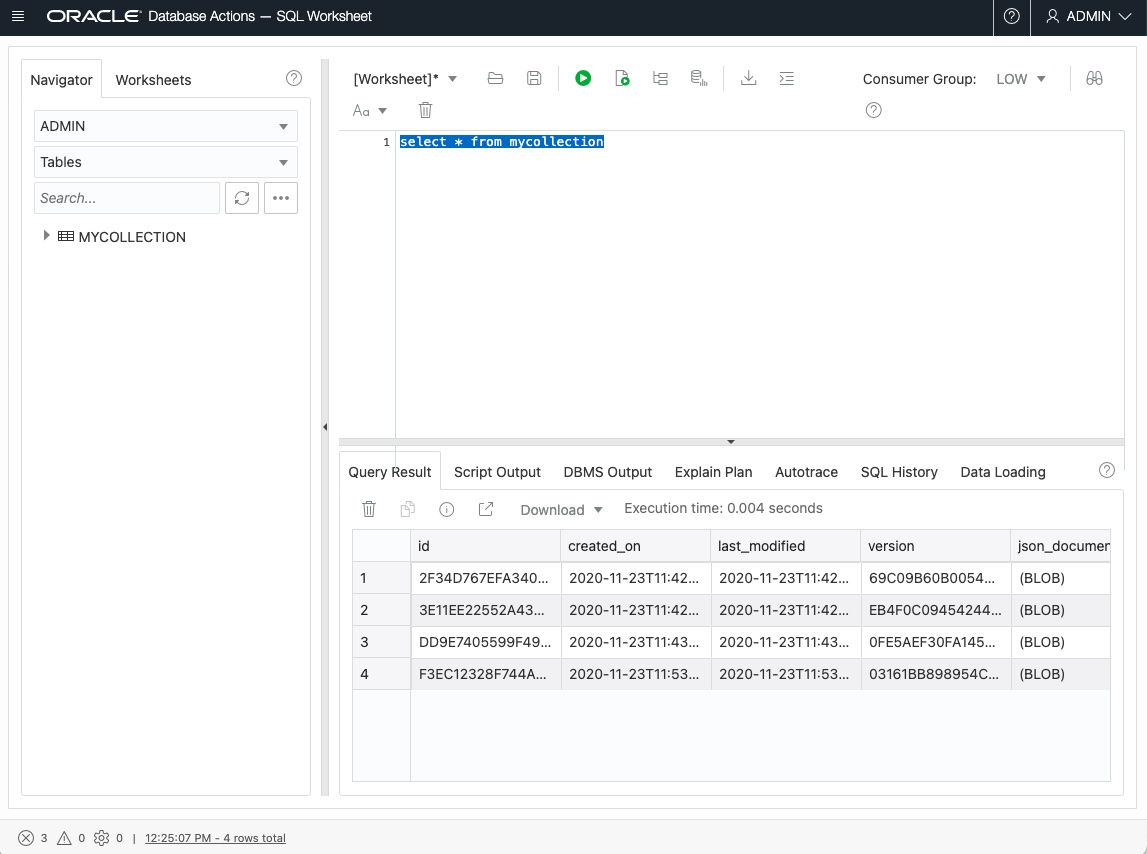Open the Tables object type dropdown
The width and height of the screenshot is (1147, 854).
tap(166, 162)
